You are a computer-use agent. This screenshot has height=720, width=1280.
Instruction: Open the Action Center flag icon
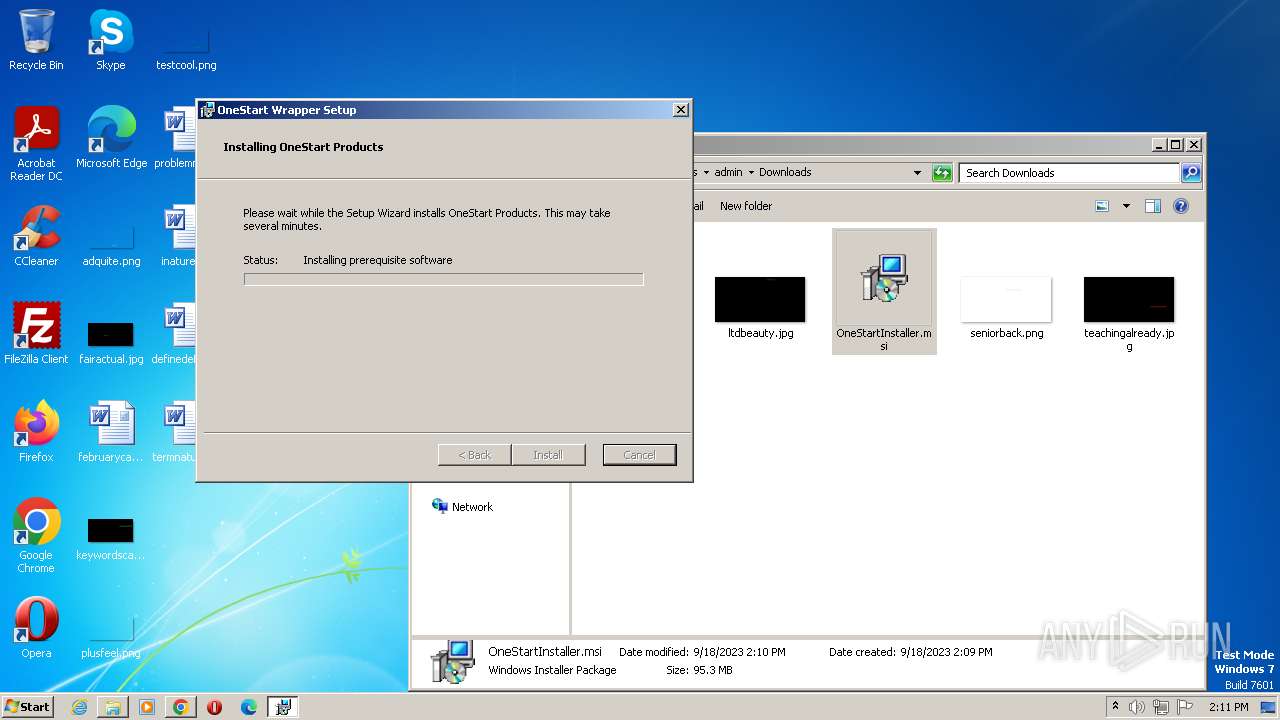1185,707
